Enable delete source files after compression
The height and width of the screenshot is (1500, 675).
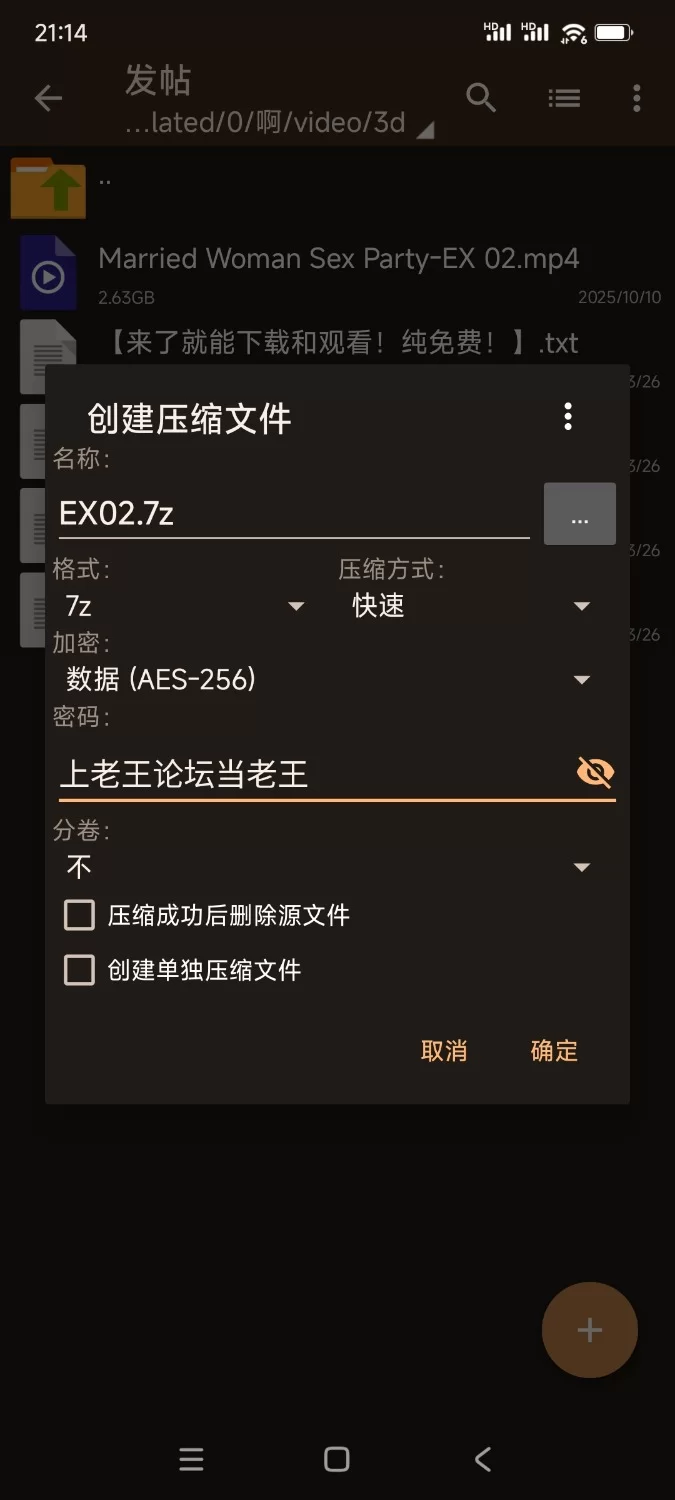tap(80, 915)
